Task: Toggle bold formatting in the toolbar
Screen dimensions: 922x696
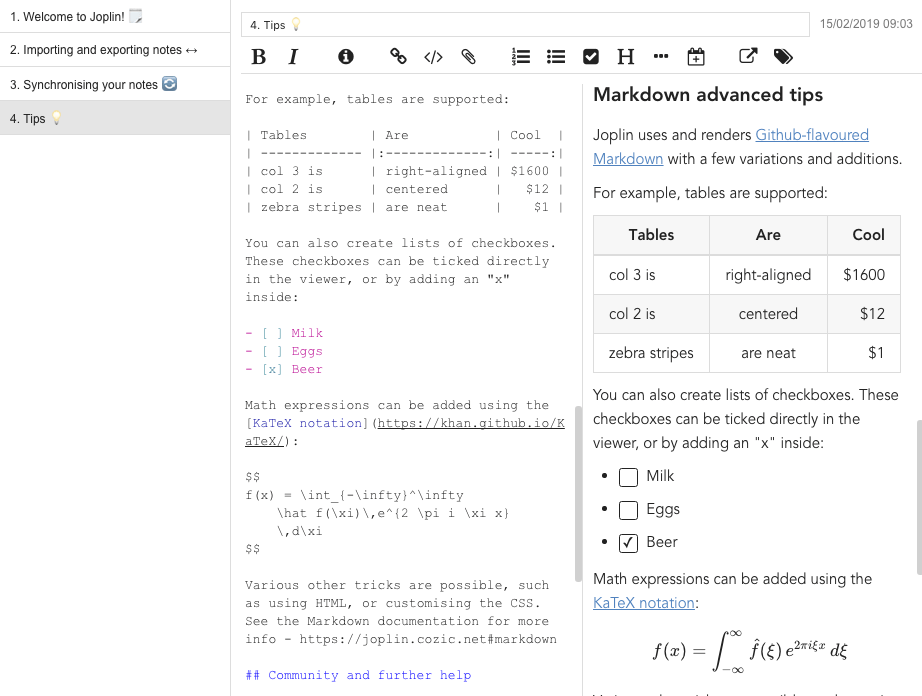Action: click(x=259, y=57)
